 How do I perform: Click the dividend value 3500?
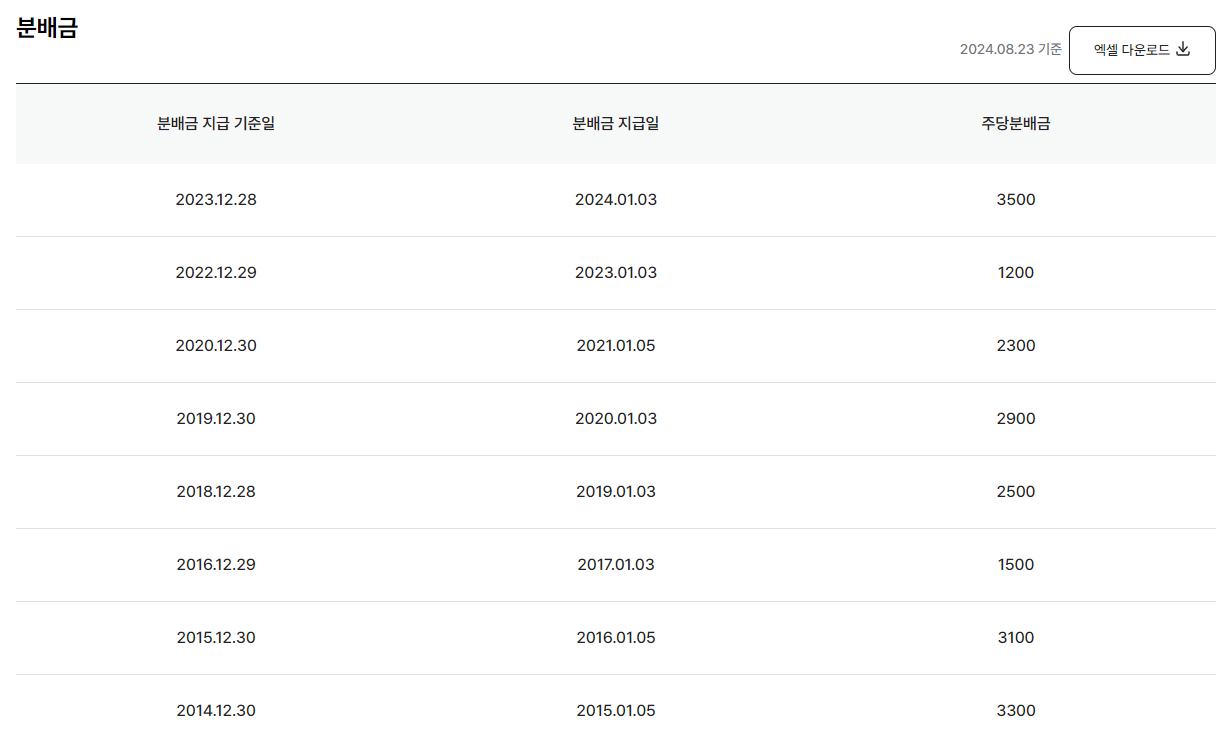coord(1016,199)
